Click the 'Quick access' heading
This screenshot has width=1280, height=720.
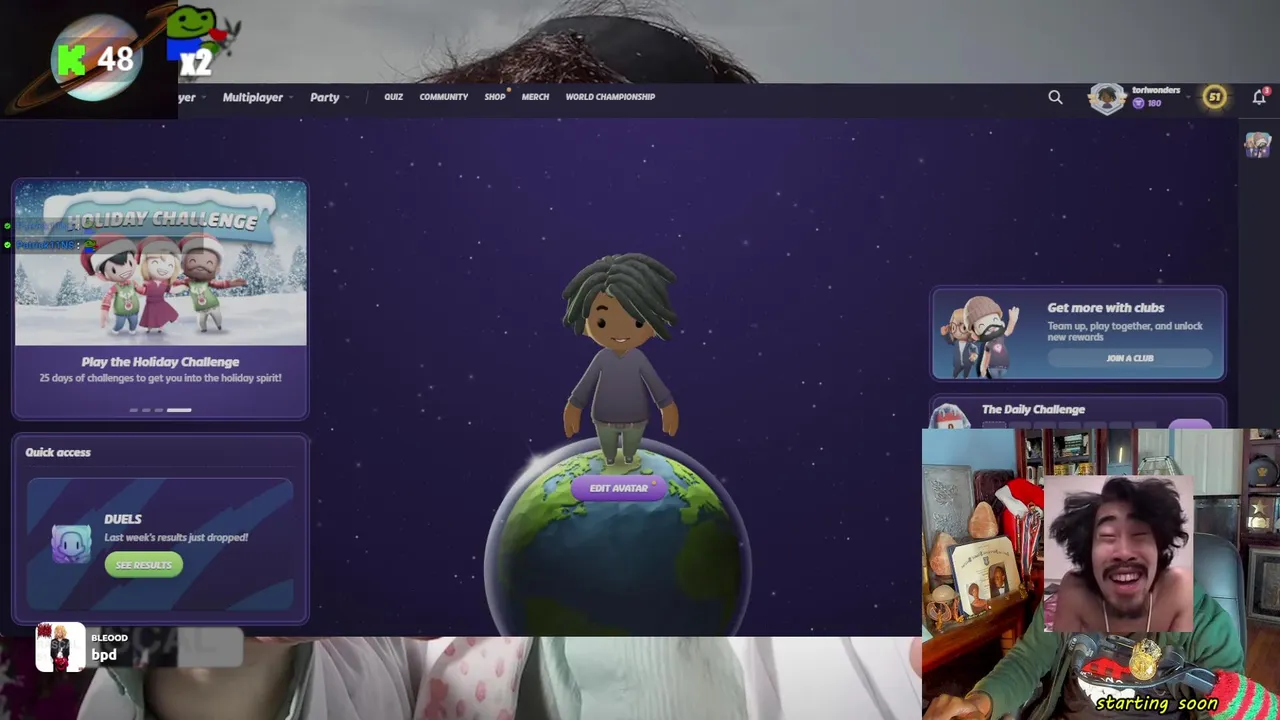coord(58,452)
